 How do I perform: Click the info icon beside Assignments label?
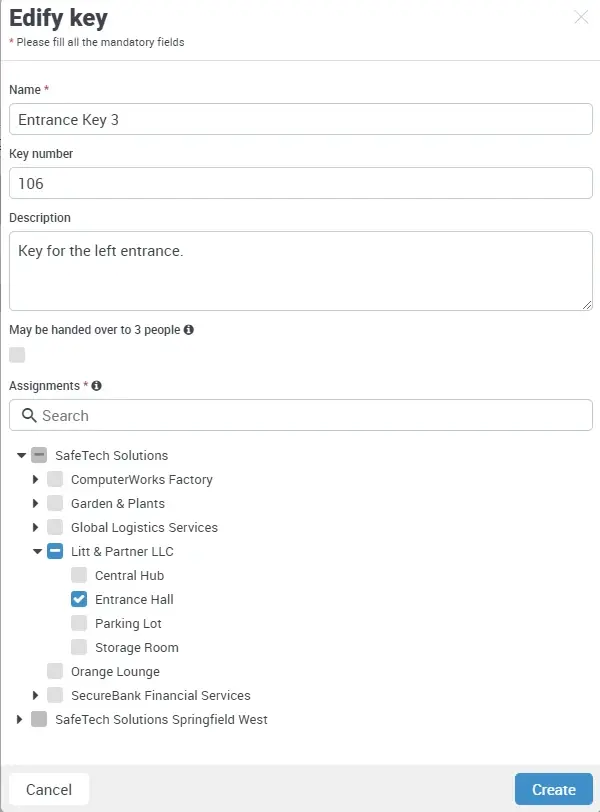click(x=95, y=385)
